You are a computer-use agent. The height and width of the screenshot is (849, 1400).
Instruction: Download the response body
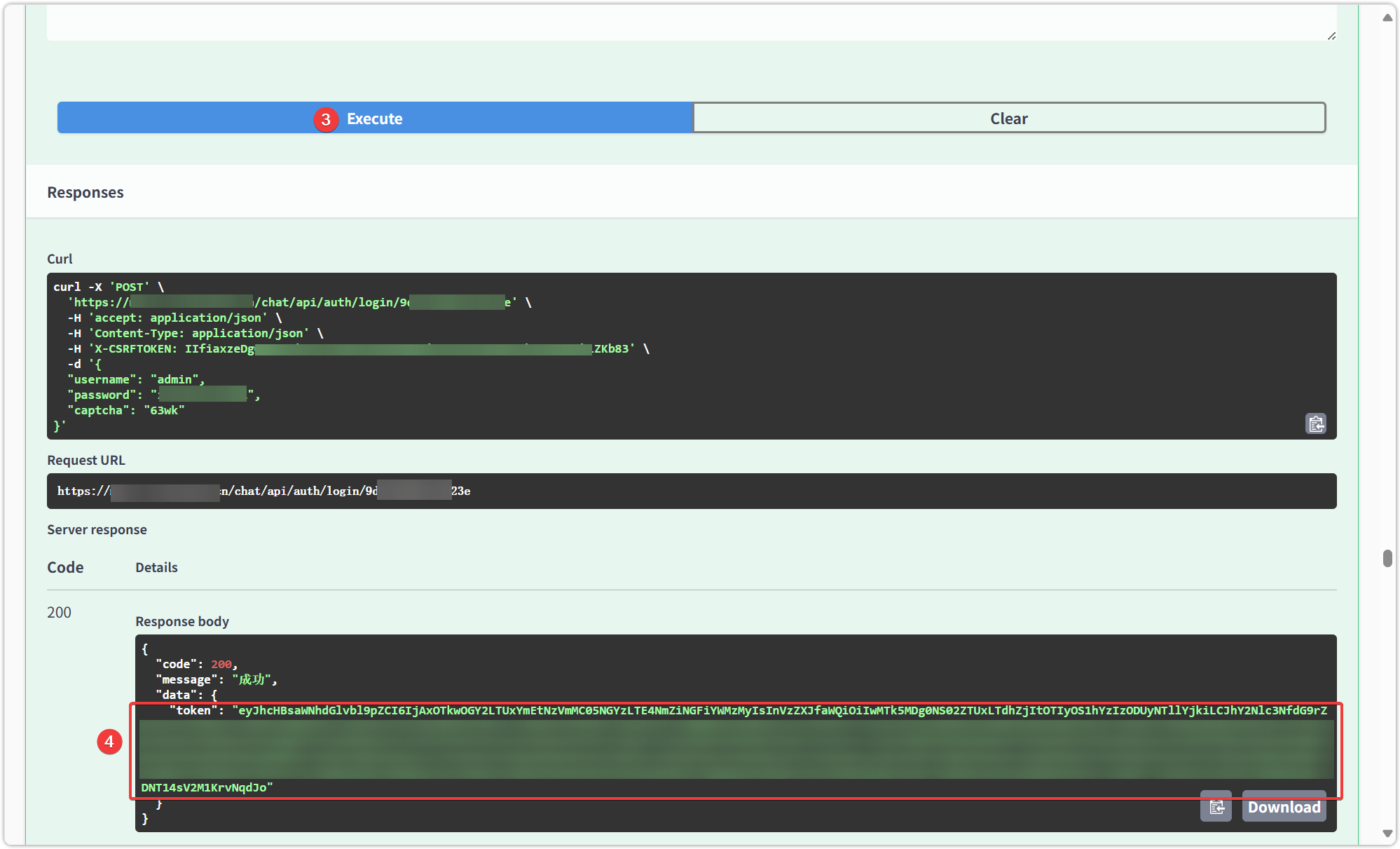click(1284, 807)
